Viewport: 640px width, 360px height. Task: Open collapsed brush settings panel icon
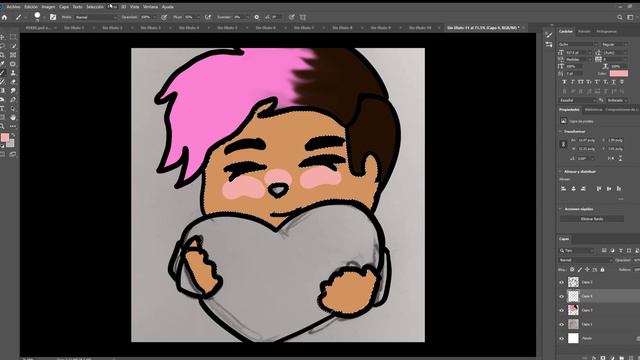(x=549, y=36)
